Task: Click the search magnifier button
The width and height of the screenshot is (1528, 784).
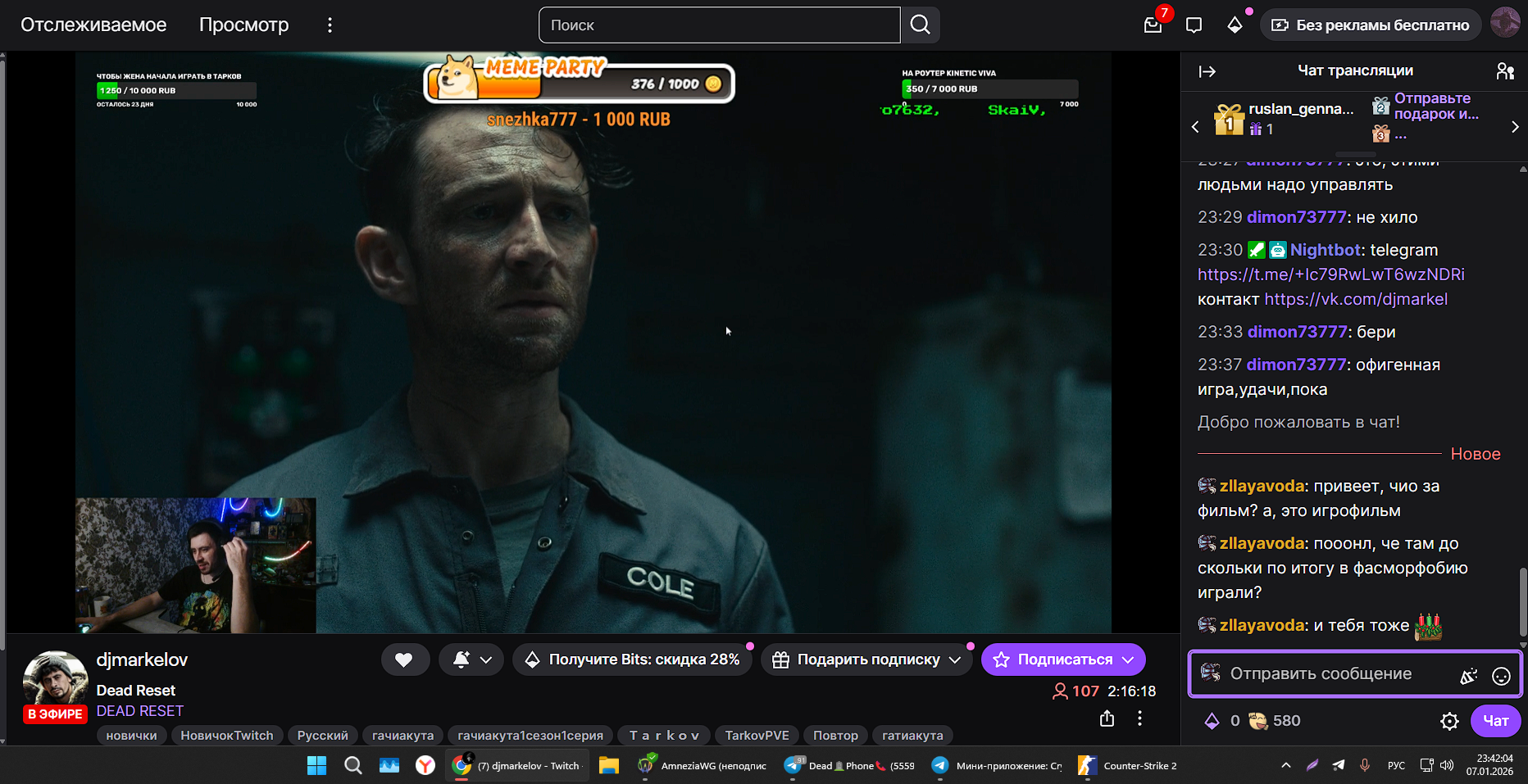Action: (921, 25)
